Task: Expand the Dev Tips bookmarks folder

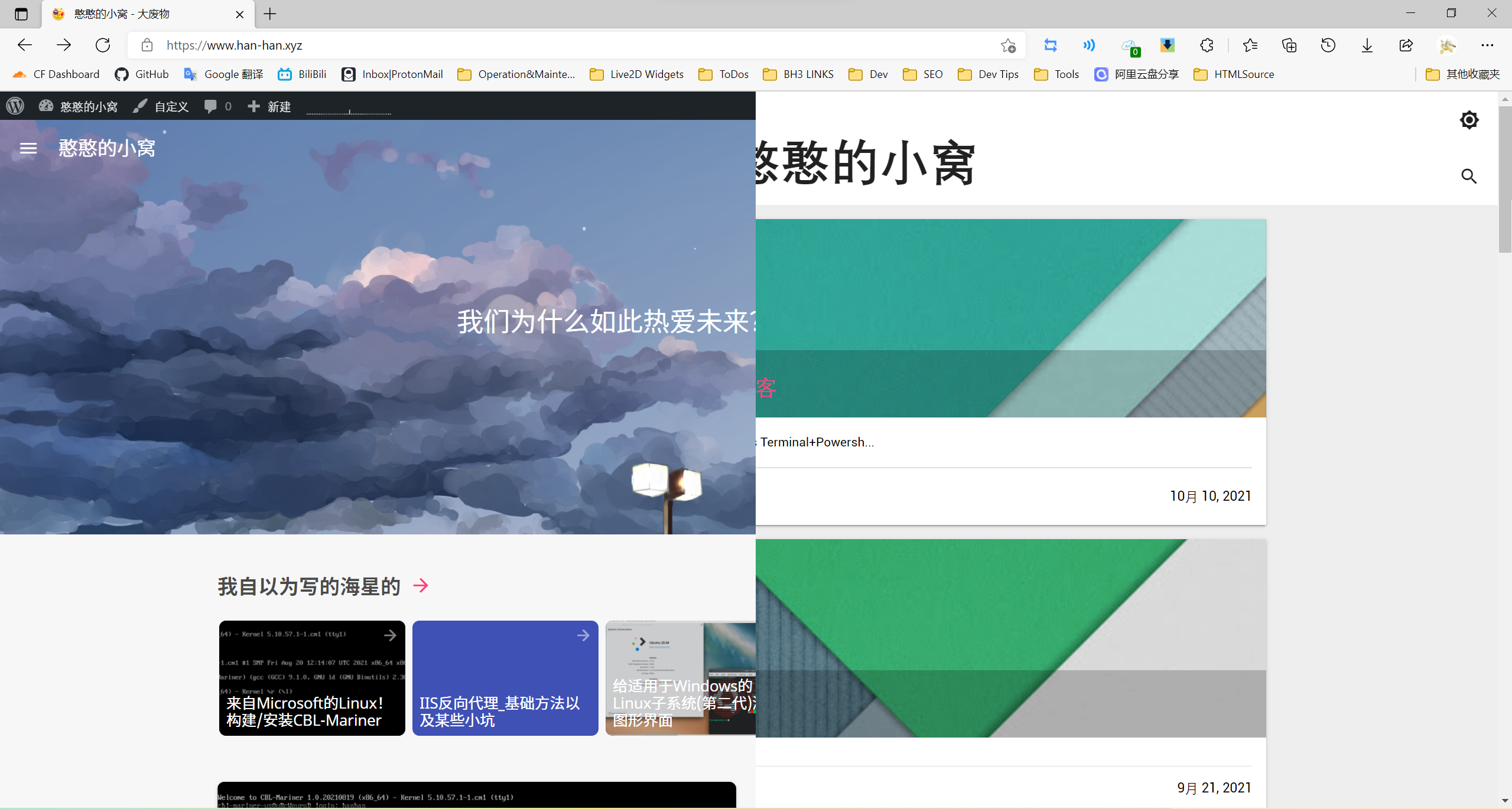Action: 988,74
